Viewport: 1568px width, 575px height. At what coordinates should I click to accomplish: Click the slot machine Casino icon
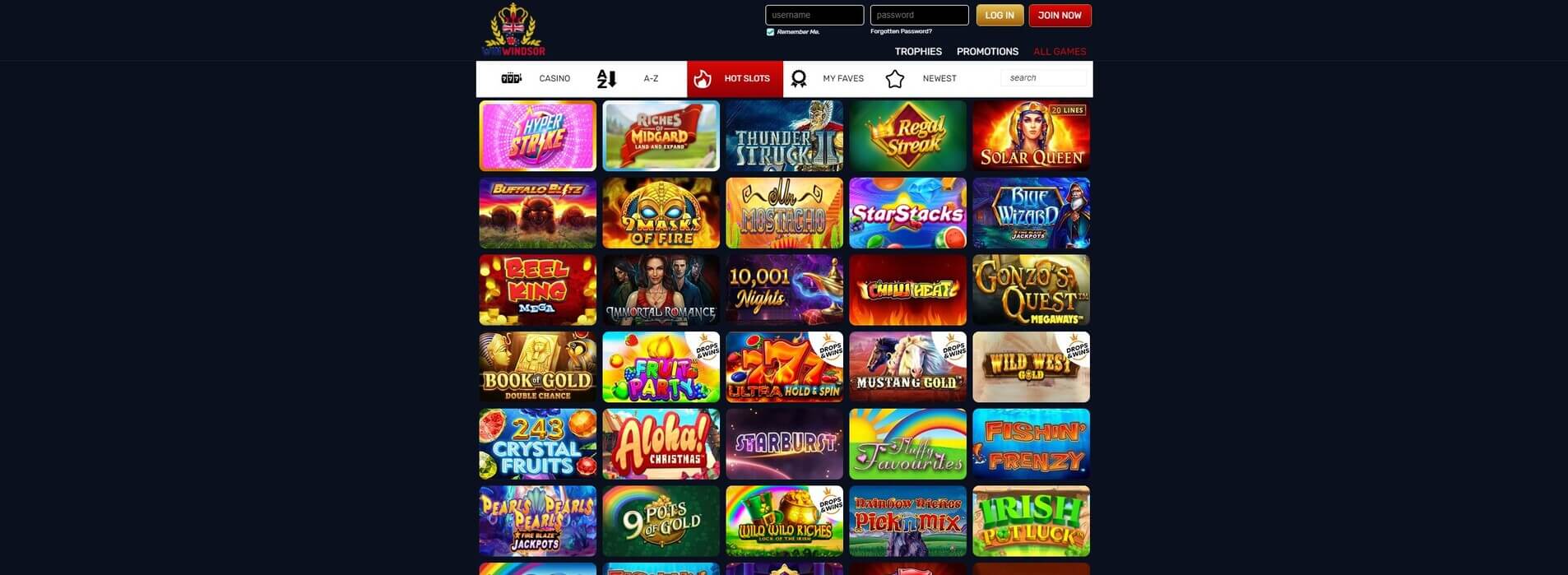pyautogui.click(x=512, y=78)
